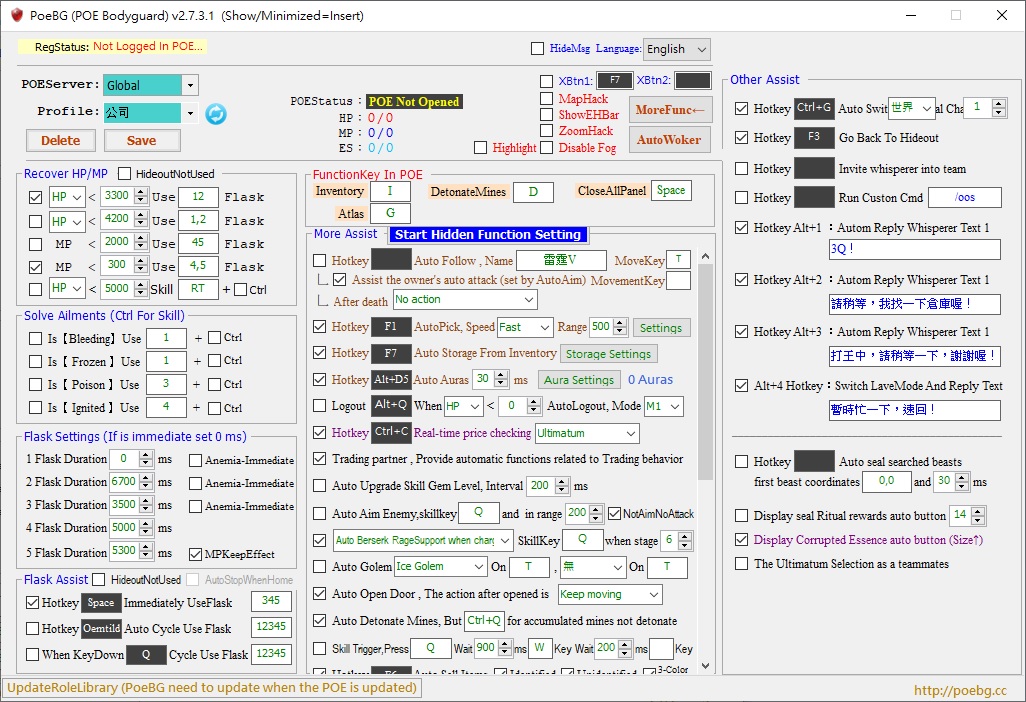This screenshot has width=1026, height=702.
Task: Click the More Assist vertical scrollbar
Action: click(x=705, y=373)
